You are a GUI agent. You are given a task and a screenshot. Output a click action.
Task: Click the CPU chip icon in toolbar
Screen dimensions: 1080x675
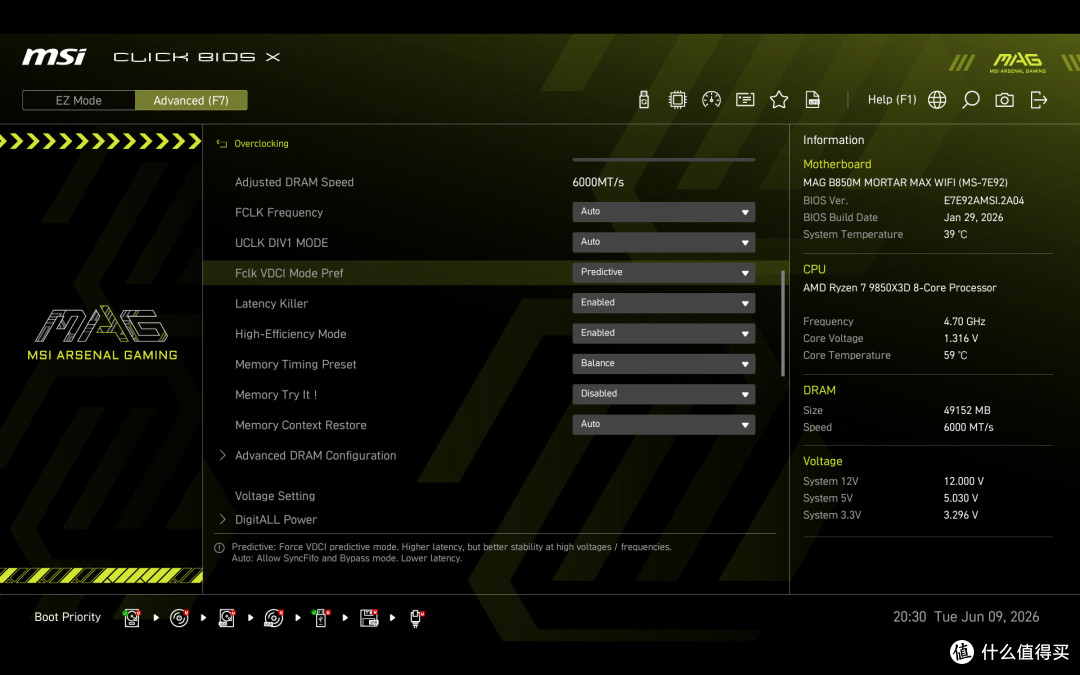pos(677,100)
